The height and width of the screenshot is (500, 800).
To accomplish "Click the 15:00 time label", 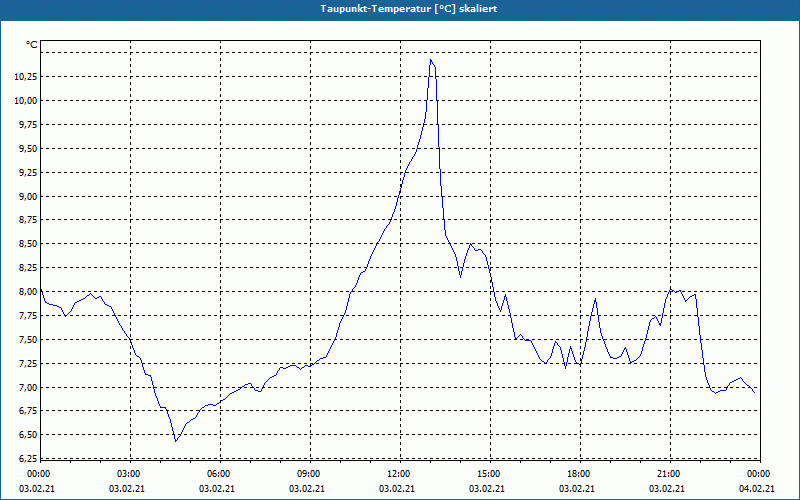I will pos(491,474).
